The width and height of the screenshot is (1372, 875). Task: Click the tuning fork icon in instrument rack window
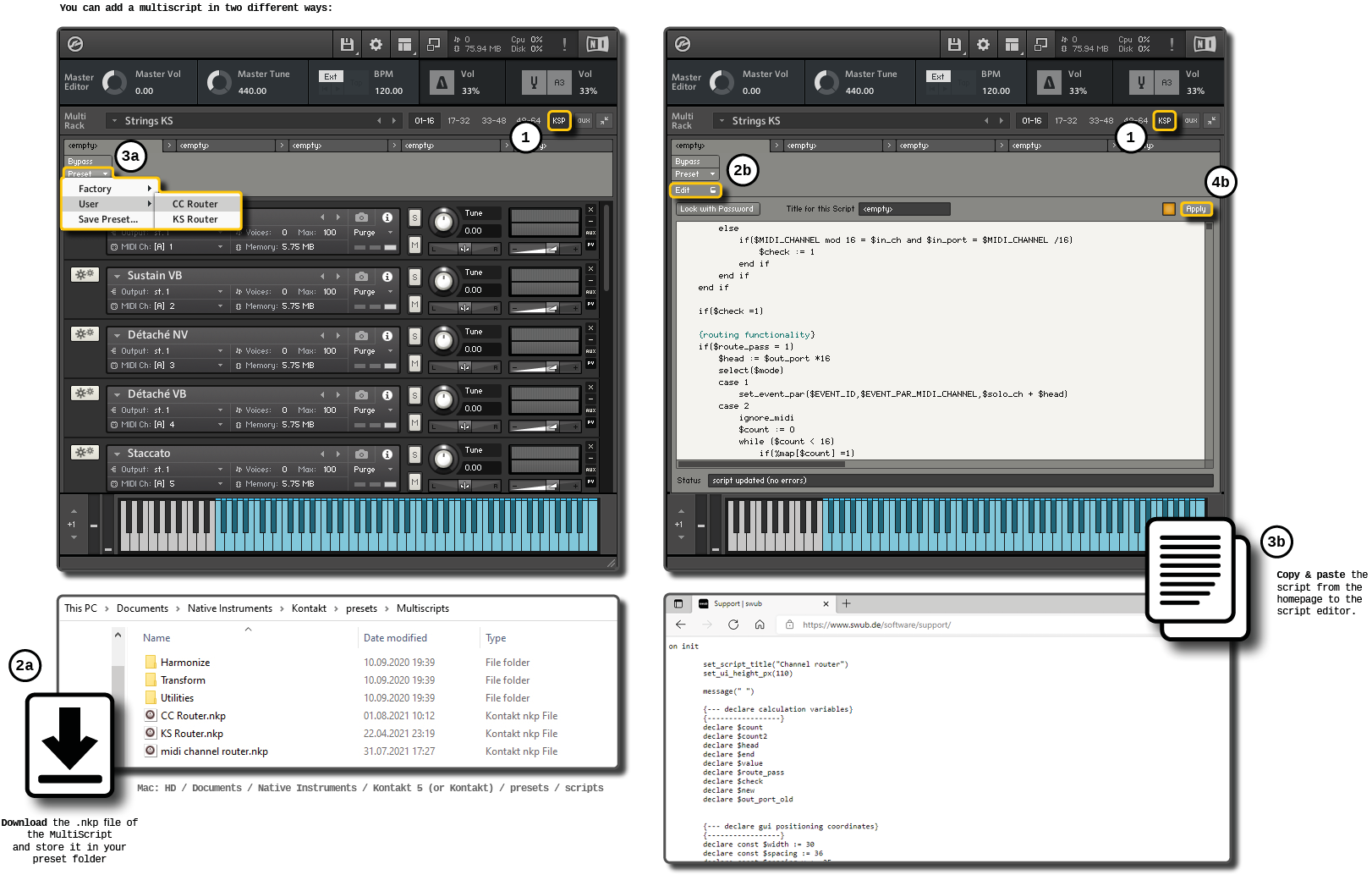click(534, 82)
